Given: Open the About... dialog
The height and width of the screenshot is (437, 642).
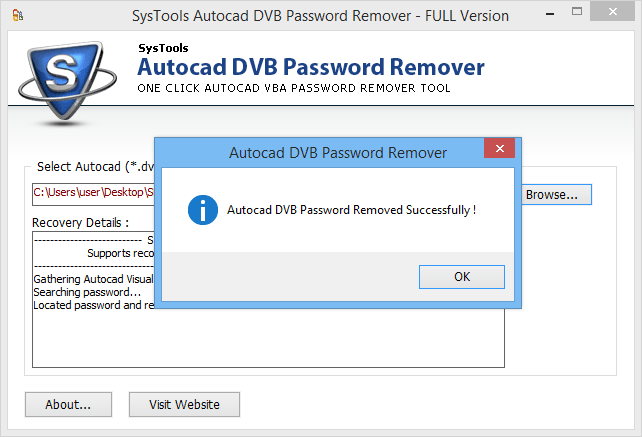Looking at the screenshot, I should tap(68, 404).
